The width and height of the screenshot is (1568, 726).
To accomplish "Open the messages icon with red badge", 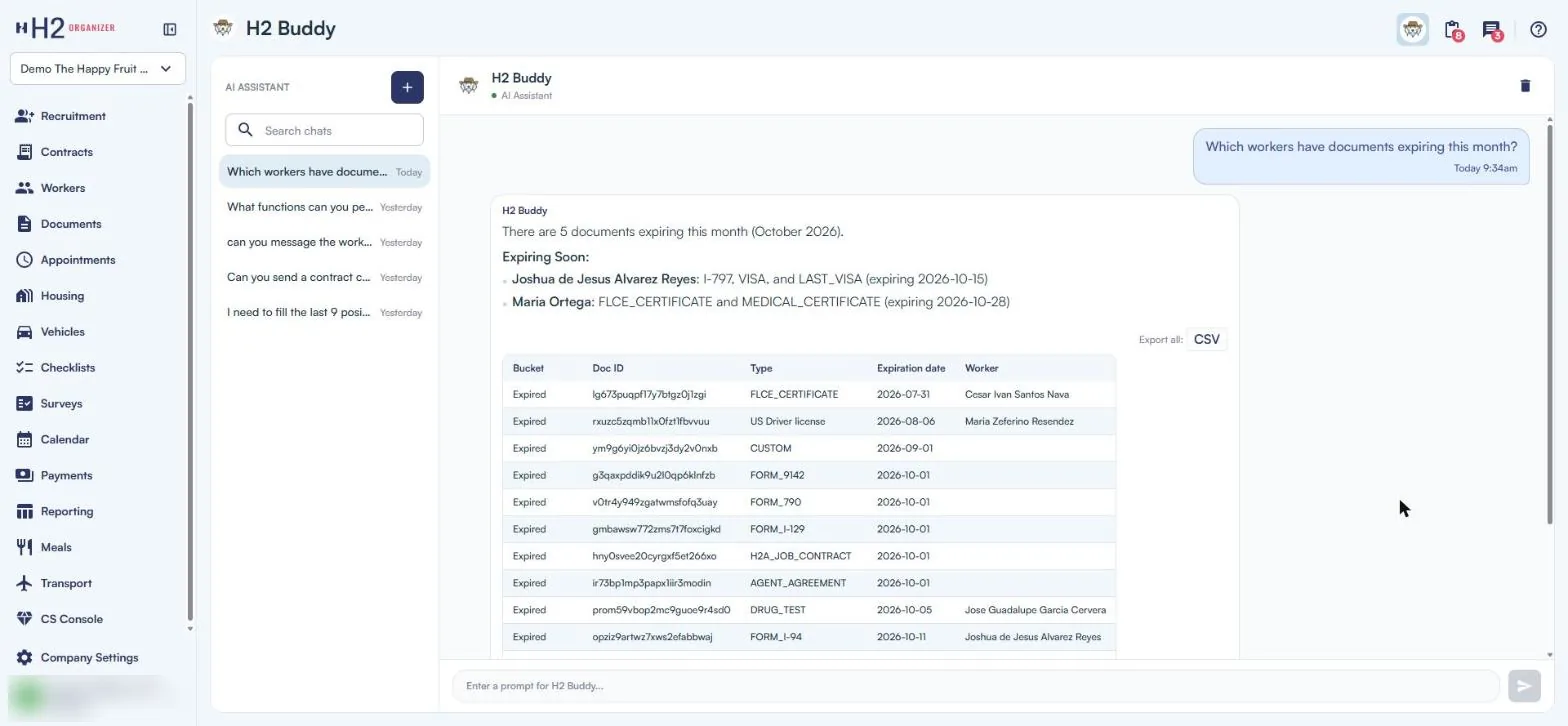I will point(1492,30).
